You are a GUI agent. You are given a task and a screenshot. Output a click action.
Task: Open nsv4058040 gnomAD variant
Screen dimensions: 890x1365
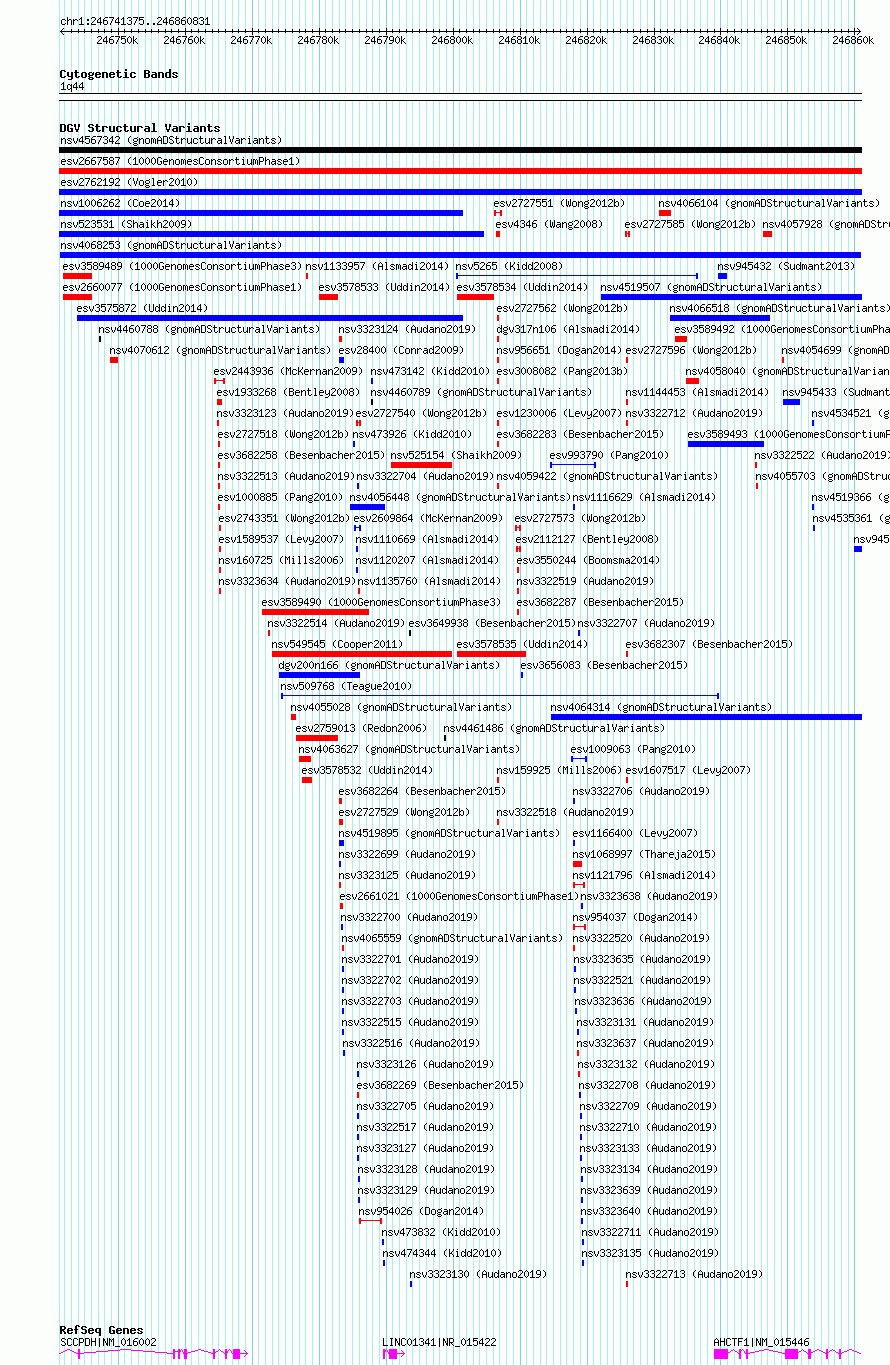788,371
